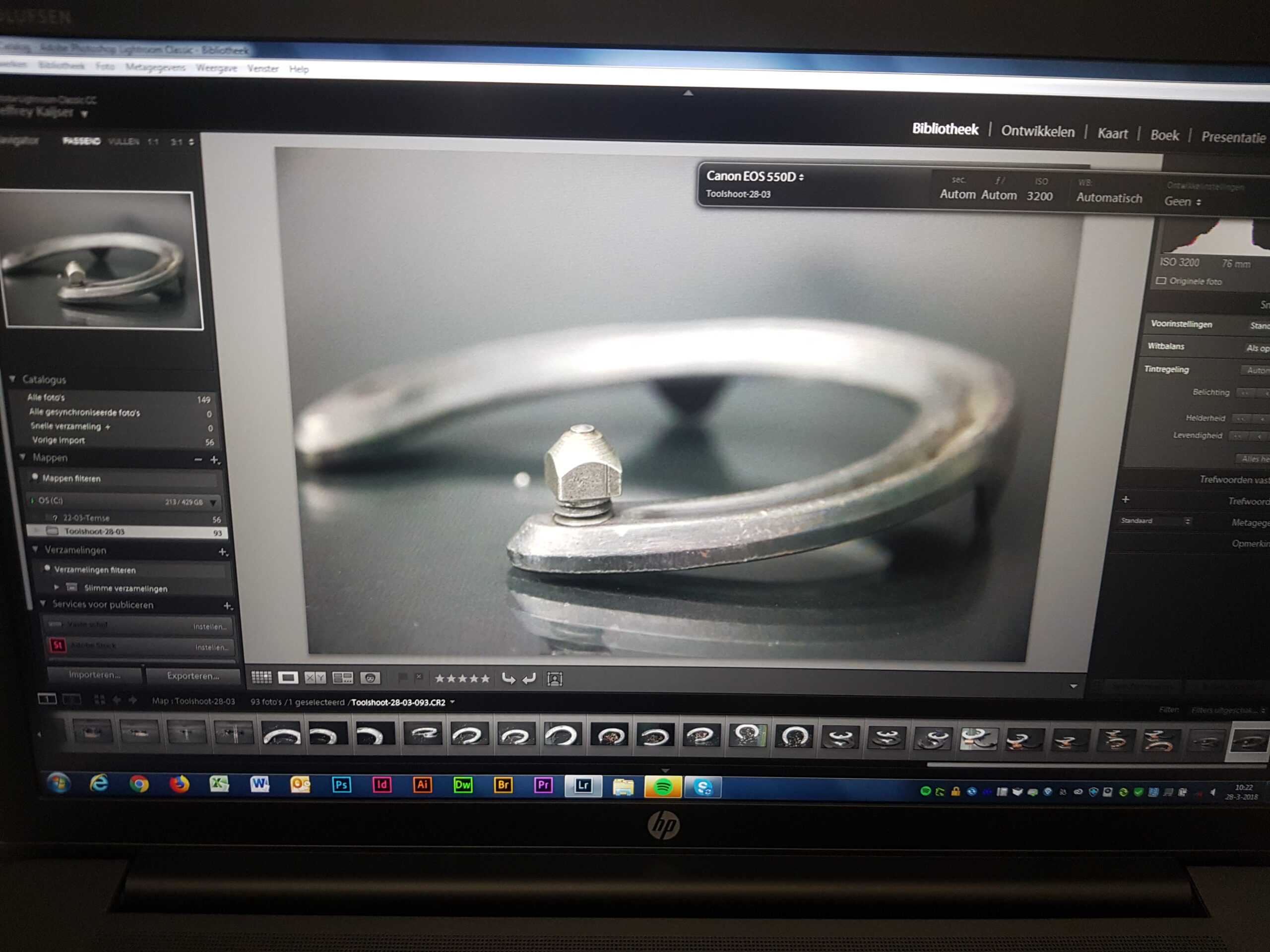Open the Geen develop settings dropdown
This screenshot has height=952, width=1270.
1182,201
